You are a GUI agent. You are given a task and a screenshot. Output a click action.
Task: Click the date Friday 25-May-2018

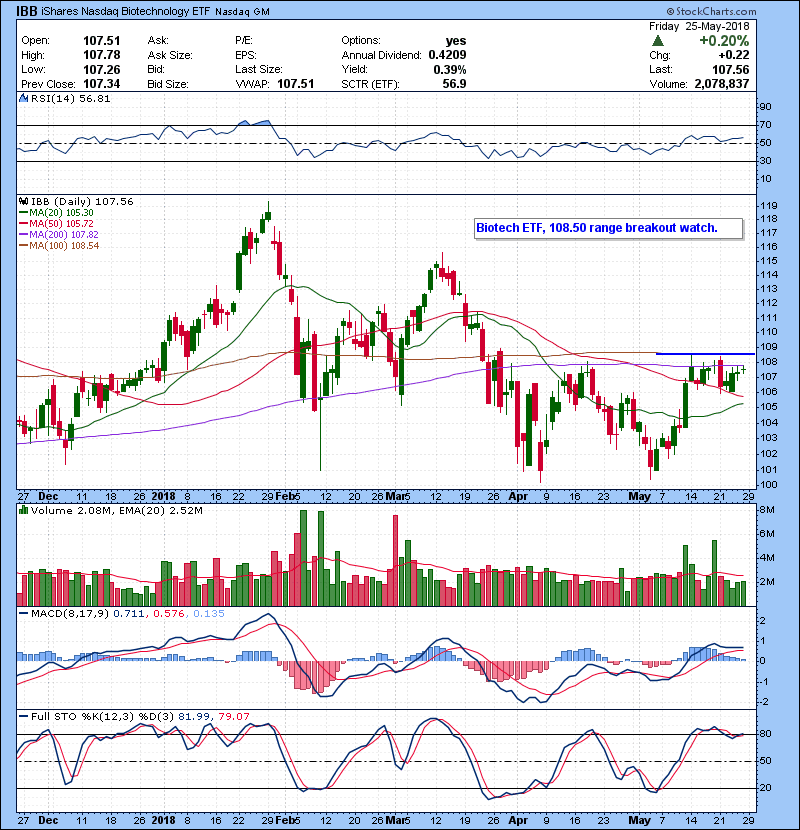[x=699, y=26]
